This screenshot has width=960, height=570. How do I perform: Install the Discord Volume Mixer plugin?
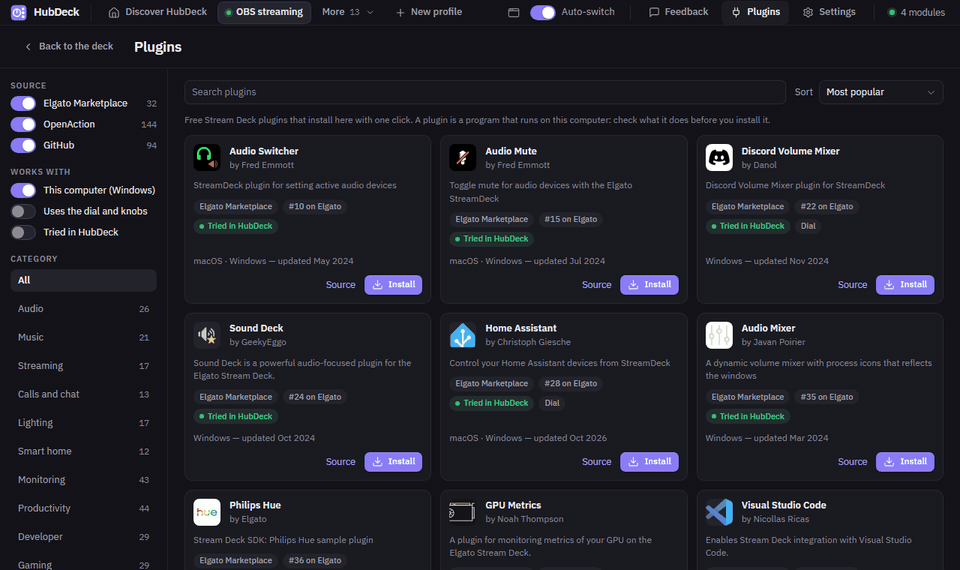(x=905, y=285)
